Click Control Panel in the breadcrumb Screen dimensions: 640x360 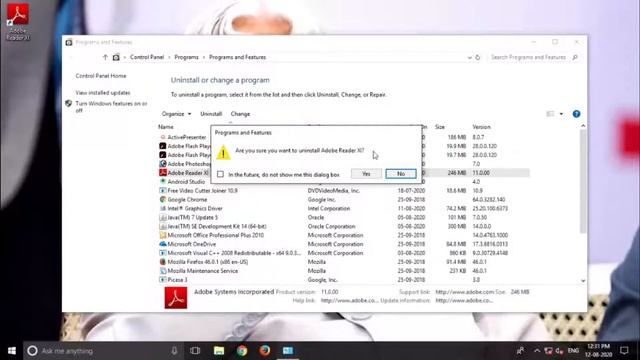point(147,58)
